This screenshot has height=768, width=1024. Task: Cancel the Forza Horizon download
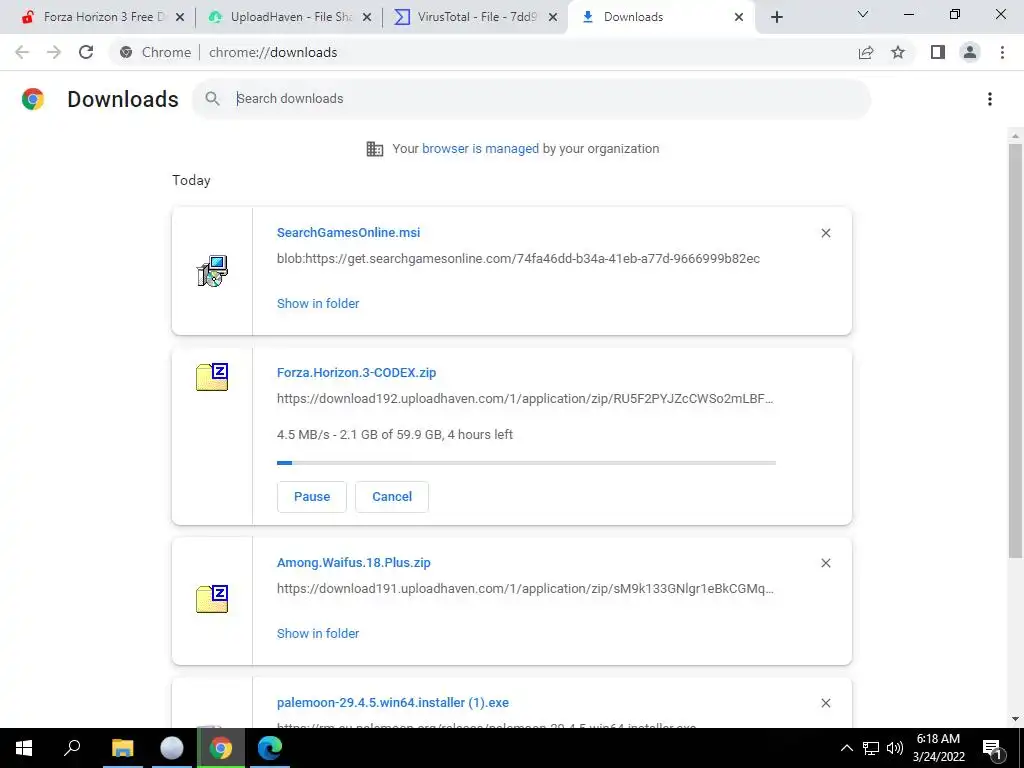click(392, 497)
